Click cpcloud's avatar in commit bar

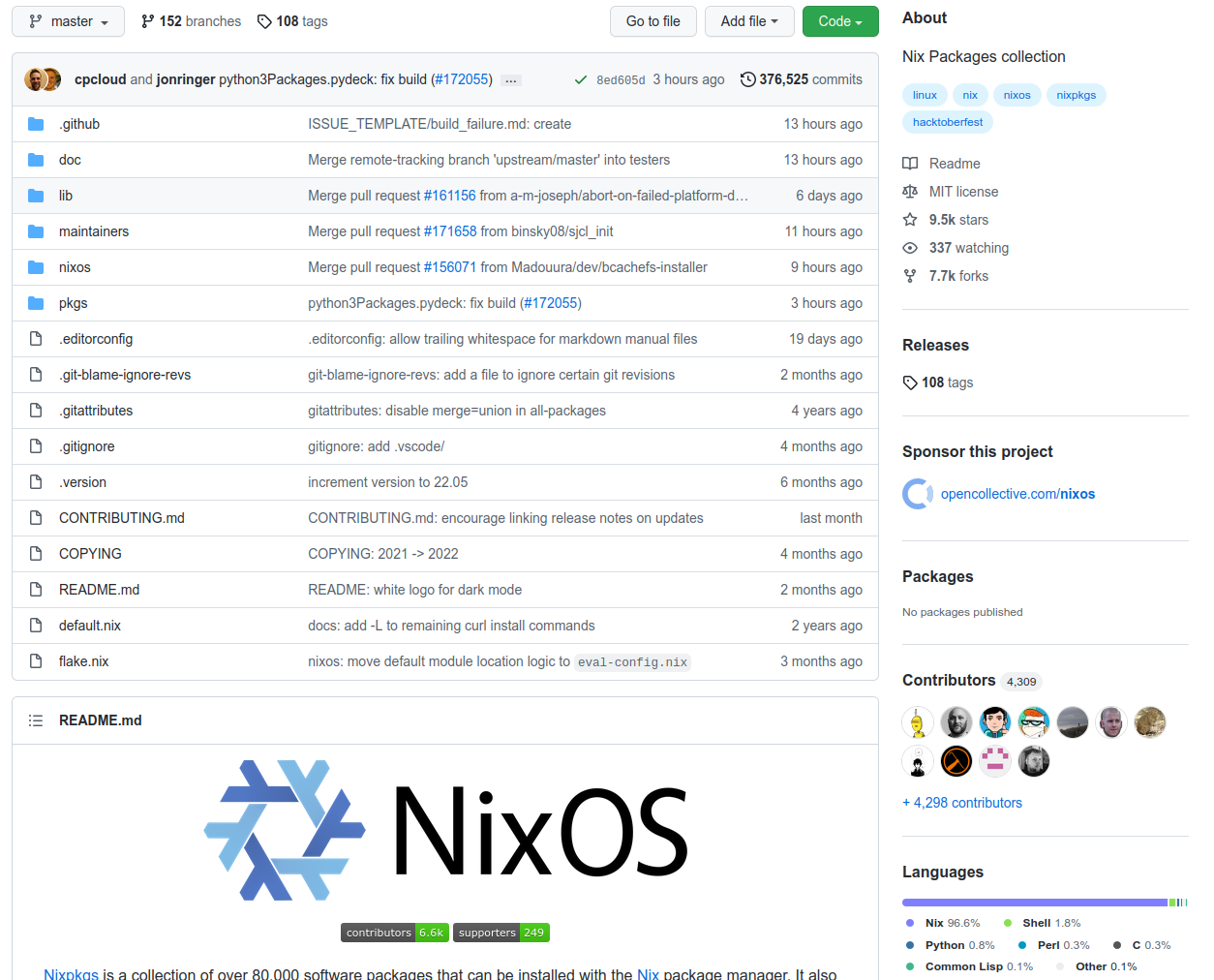pos(36,79)
